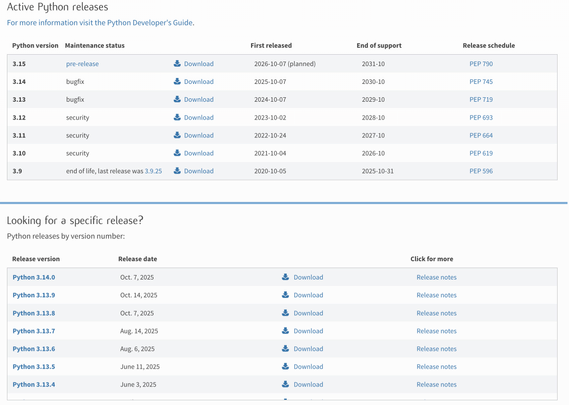Open the Python 3.13.6 release page
The image size is (569, 405).
tap(34, 349)
